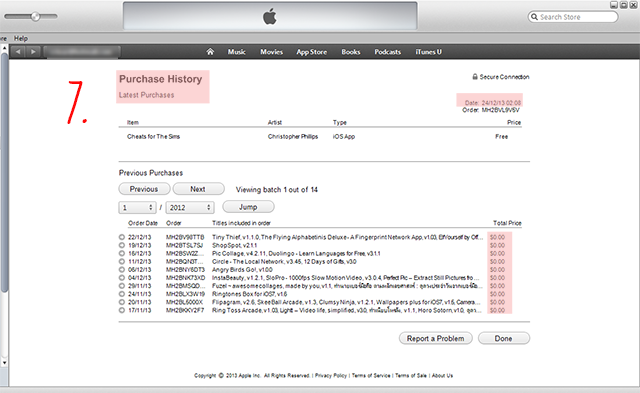Click the Total Price column header

coord(507,223)
